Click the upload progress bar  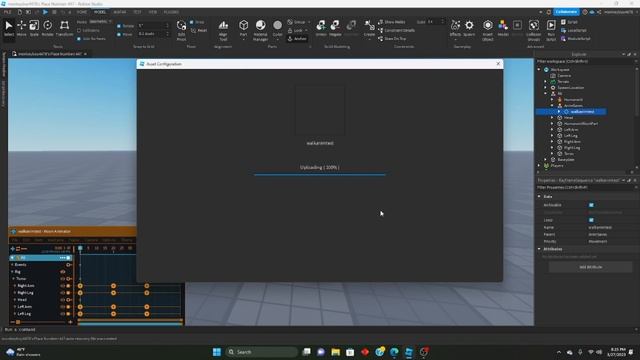(x=320, y=175)
